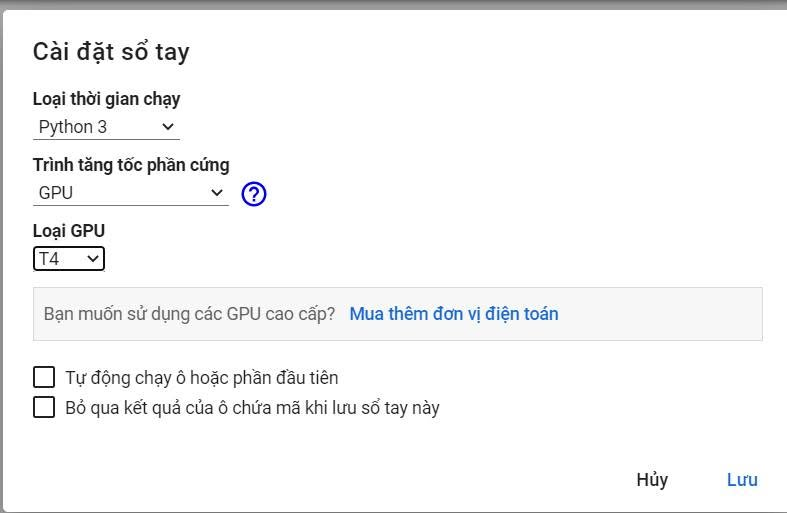Follow the 'Mua thêm đơn vị điện toán' link
The height and width of the screenshot is (513, 787).
[x=454, y=314]
